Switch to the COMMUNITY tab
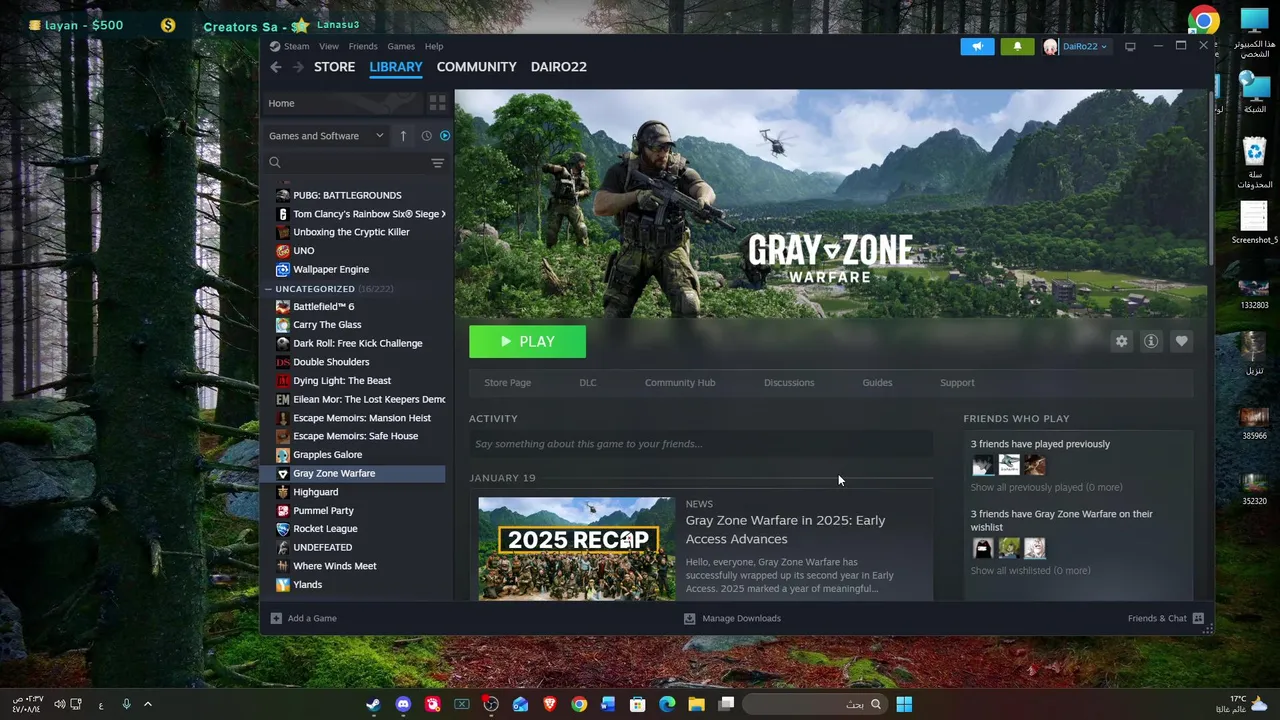The height and width of the screenshot is (720, 1280). (x=477, y=67)
